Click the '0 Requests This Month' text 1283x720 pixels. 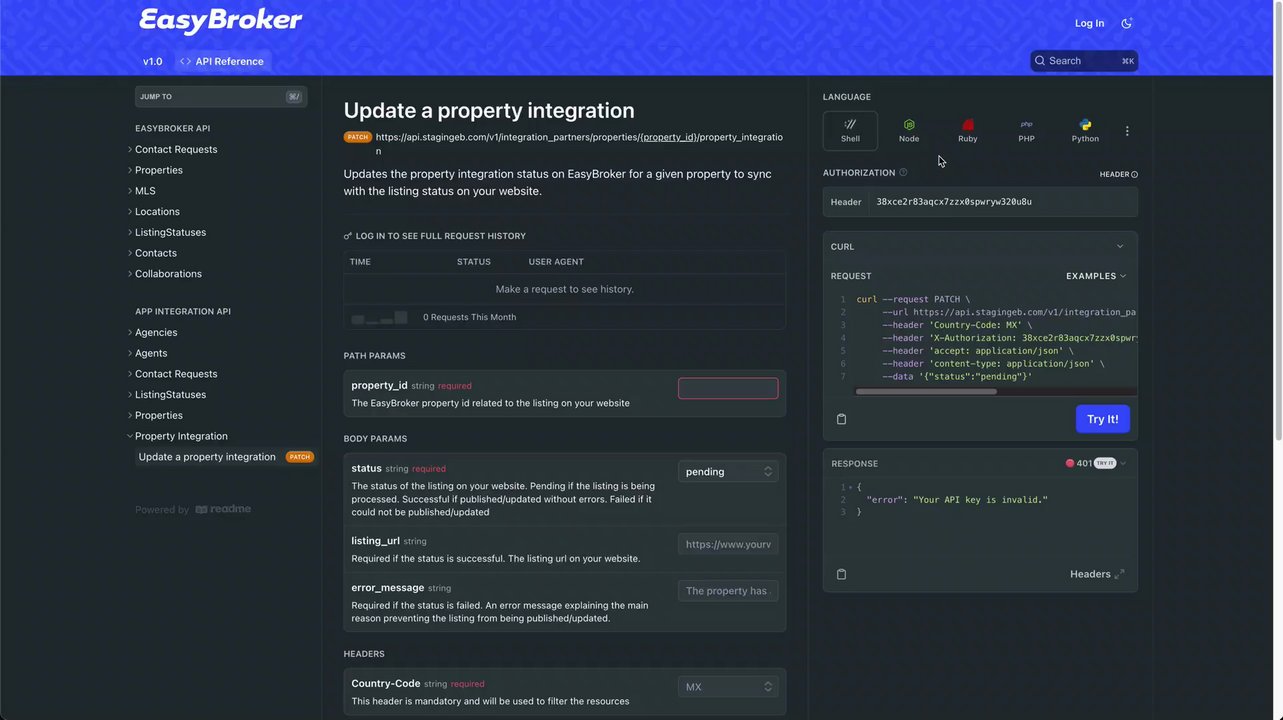point(470,317)
